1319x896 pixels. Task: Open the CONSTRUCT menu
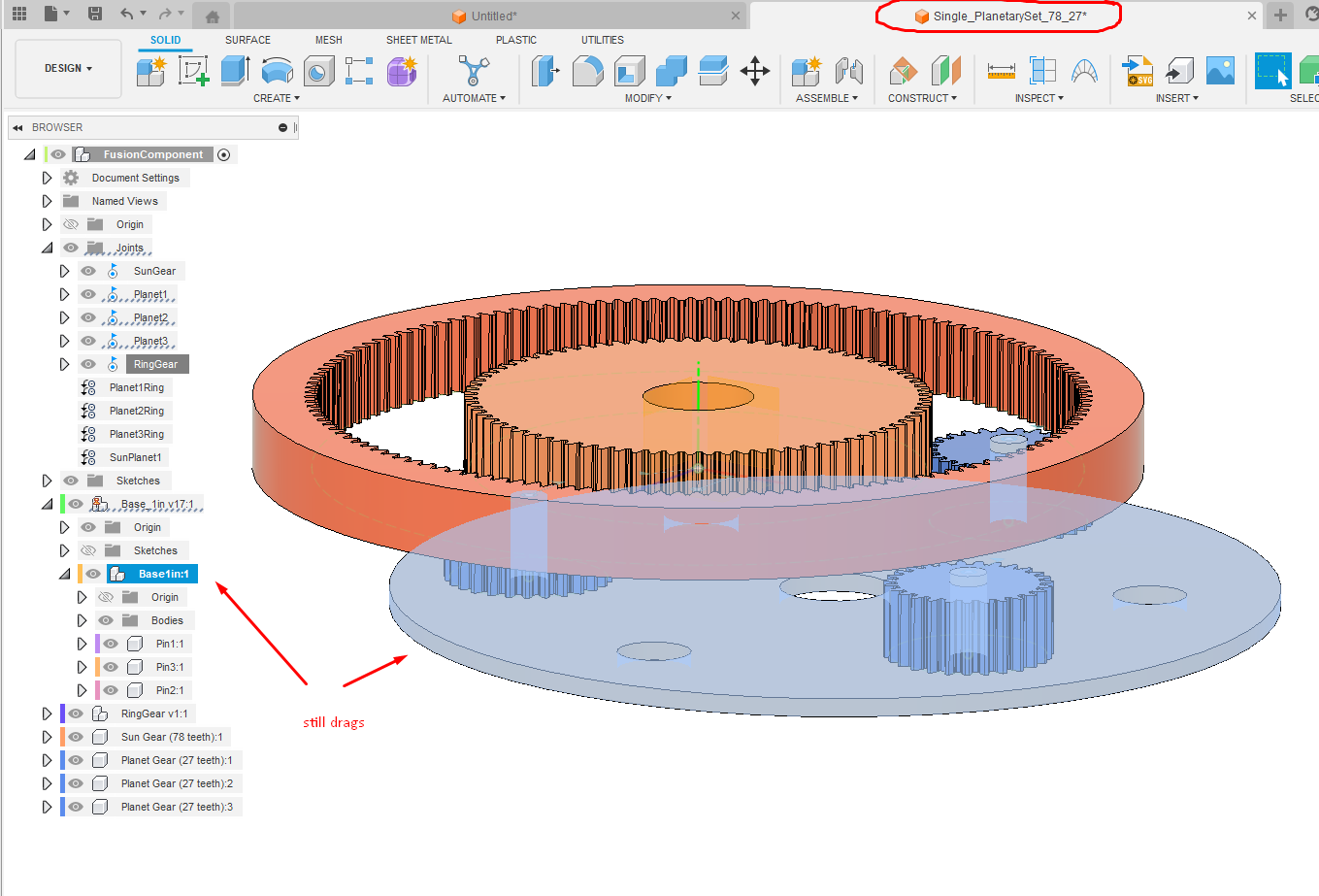(x=922, y=98)
